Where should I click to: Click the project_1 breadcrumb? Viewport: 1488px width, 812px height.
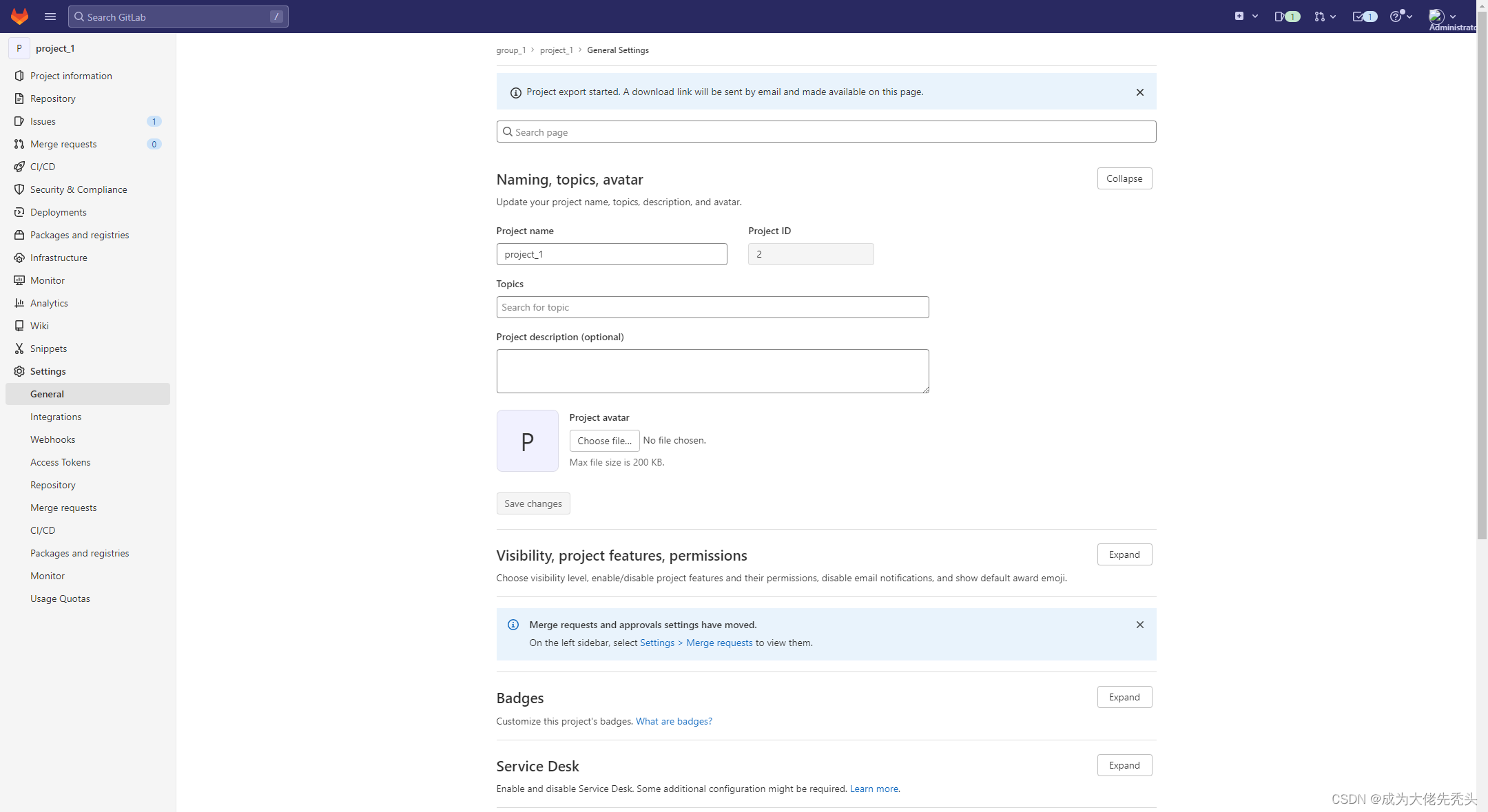[x=556, y=50]
